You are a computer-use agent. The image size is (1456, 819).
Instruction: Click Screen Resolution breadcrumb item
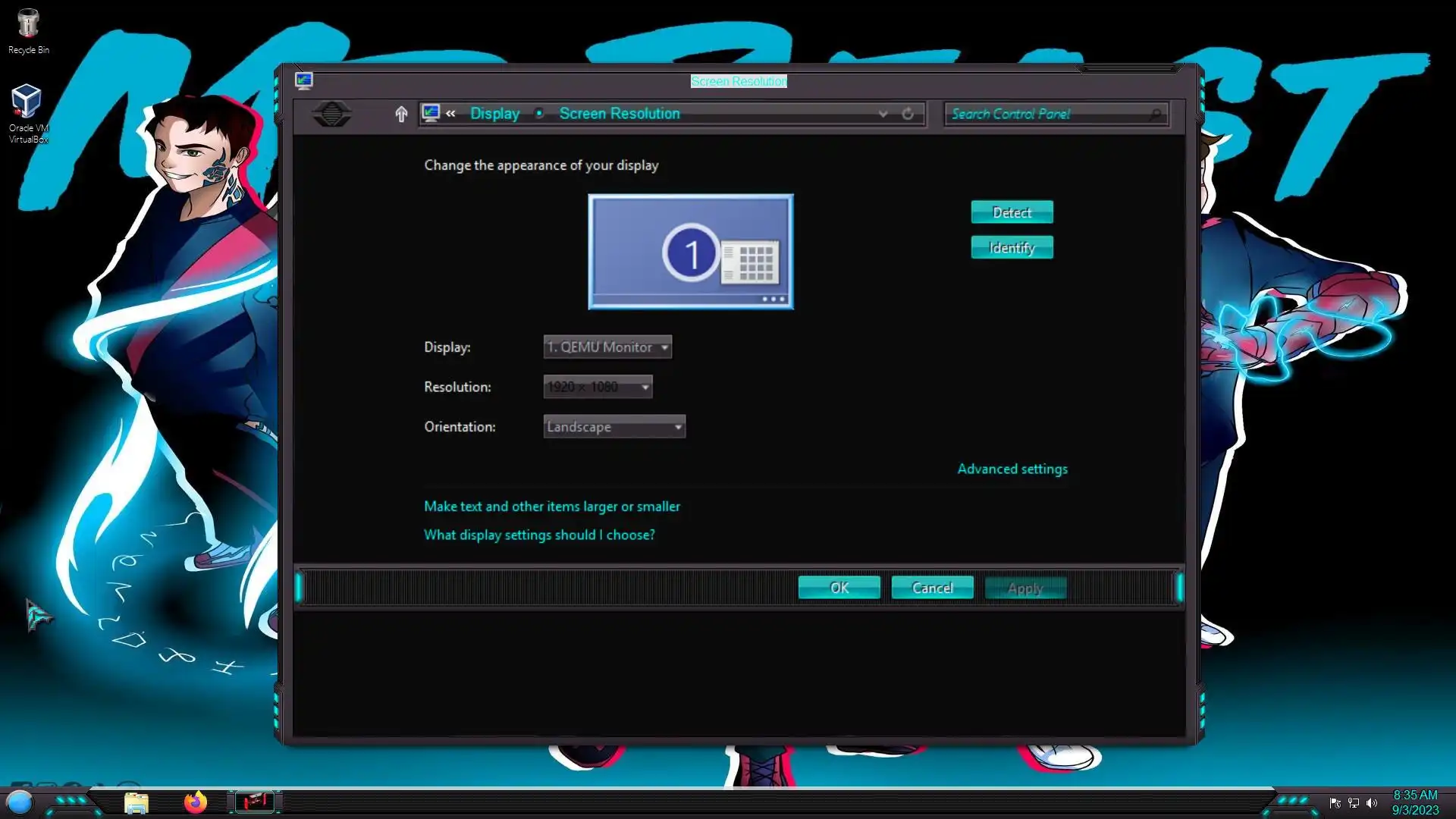click(x=619, y=114)
